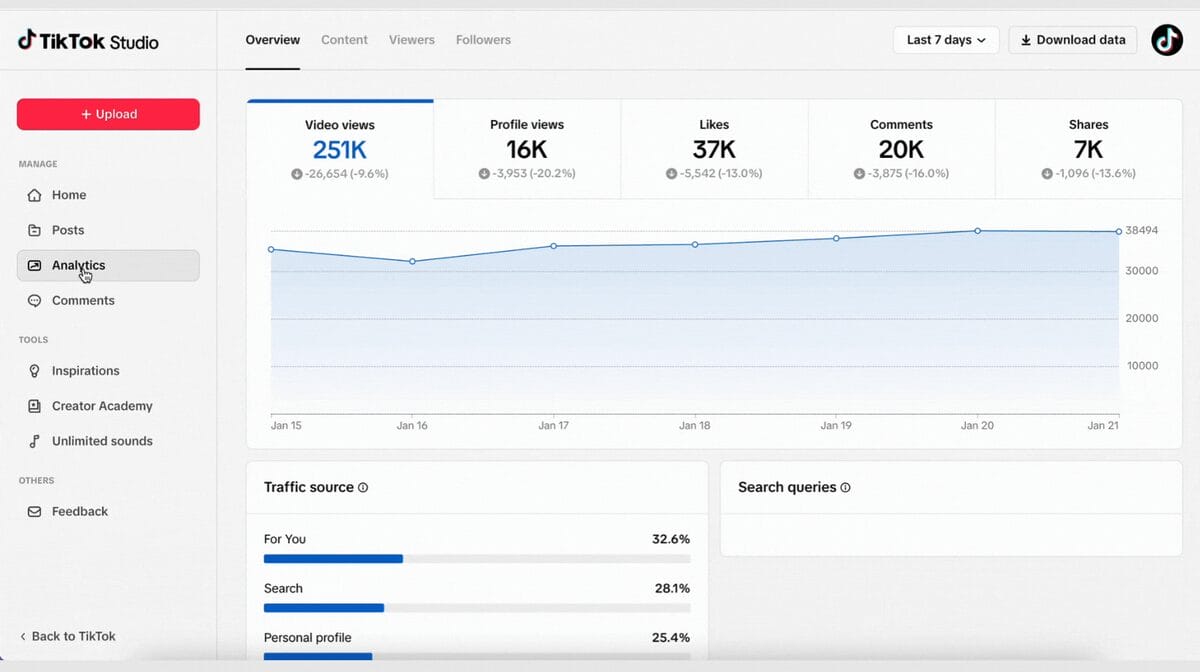Open Posts from the sidebar
This screenshot has width=1200, height=672.
tap(33, 229)
